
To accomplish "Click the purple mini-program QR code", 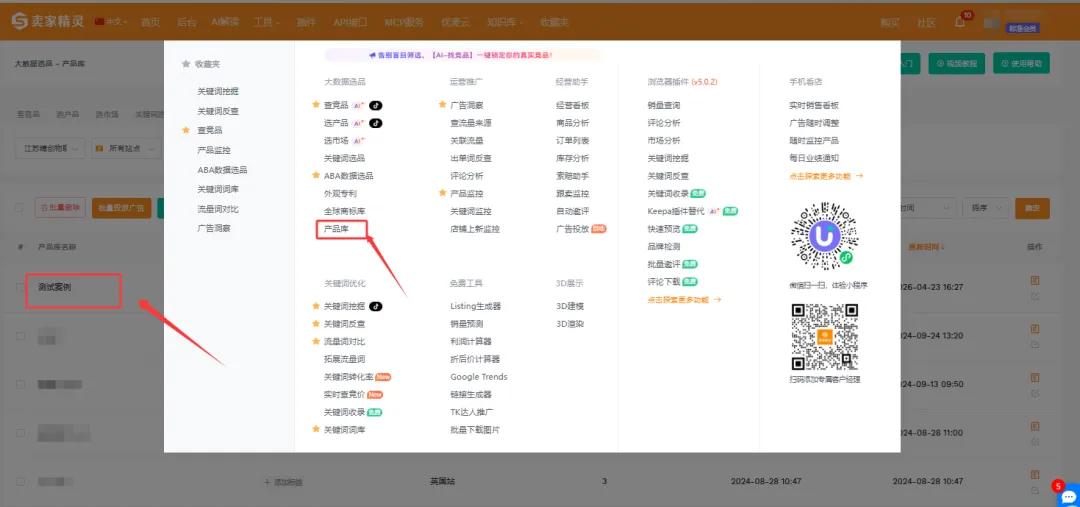I will [825, 235].
